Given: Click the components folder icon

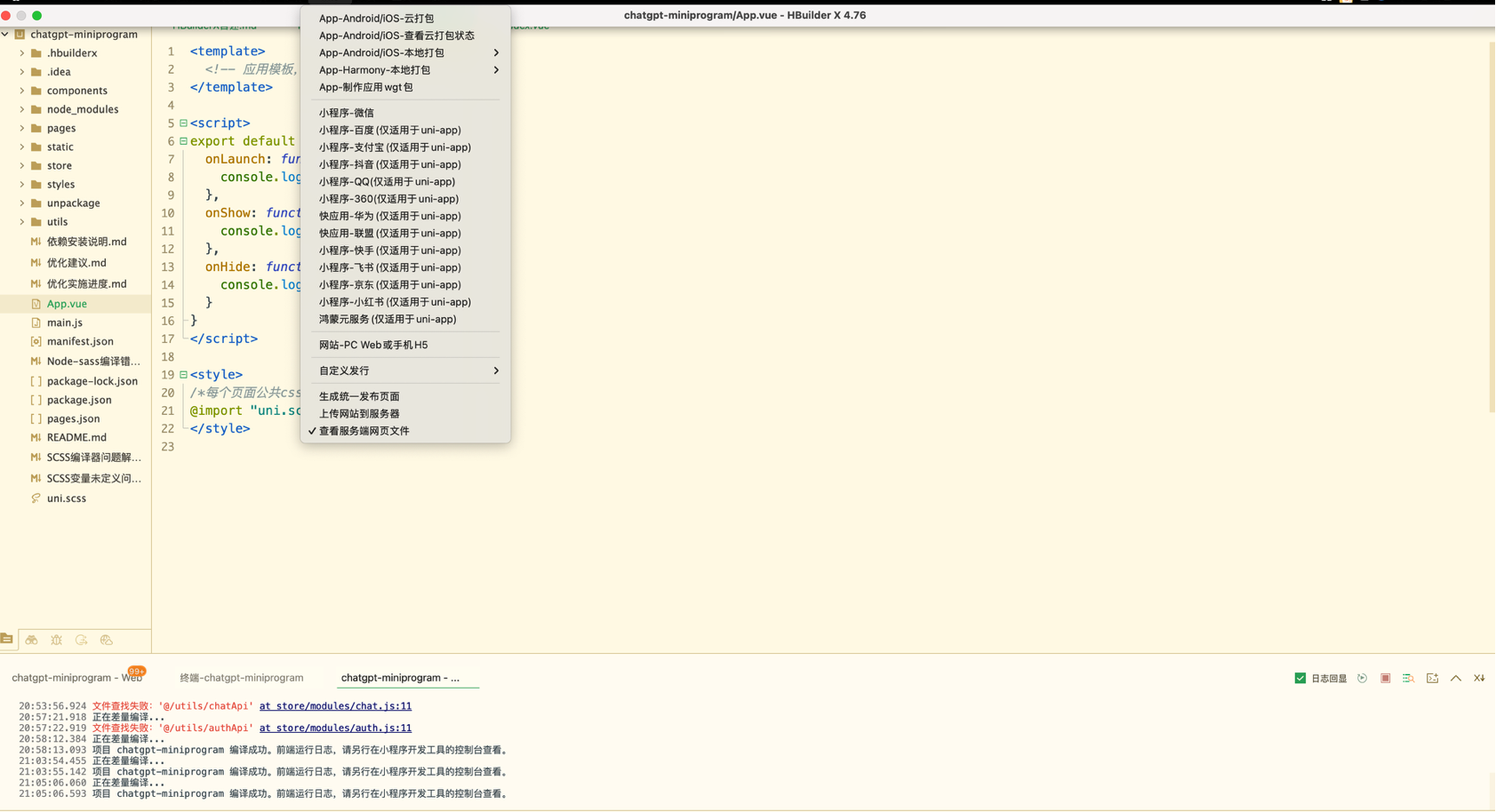Looking at the screenshot, I should pos(36,91).
